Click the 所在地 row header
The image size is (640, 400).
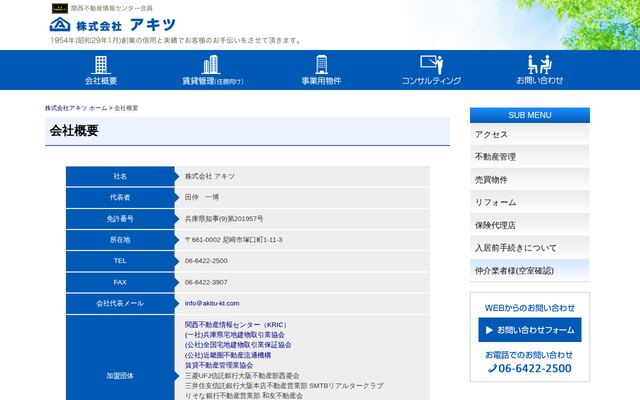tap(120, 240)
